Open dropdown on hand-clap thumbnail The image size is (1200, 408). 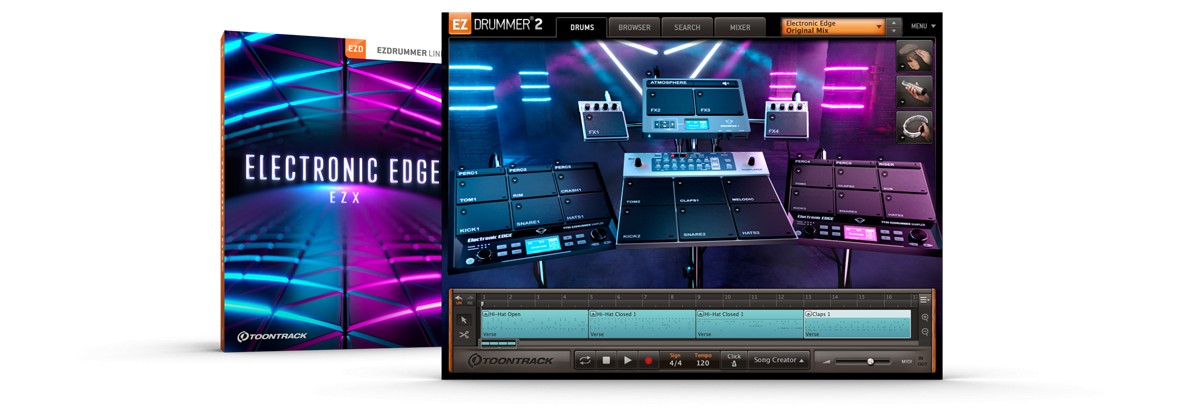[902, 66]
